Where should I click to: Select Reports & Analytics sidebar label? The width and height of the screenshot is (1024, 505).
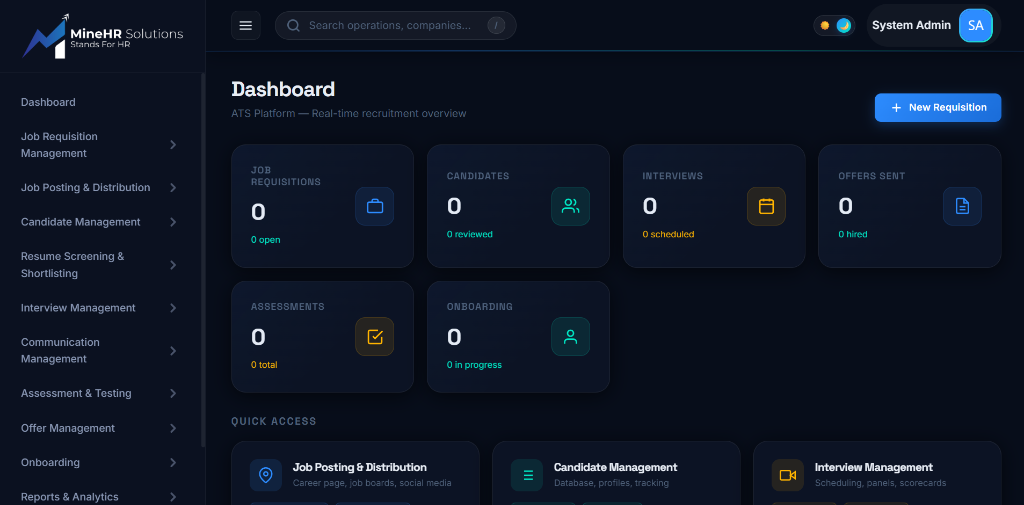70,497
